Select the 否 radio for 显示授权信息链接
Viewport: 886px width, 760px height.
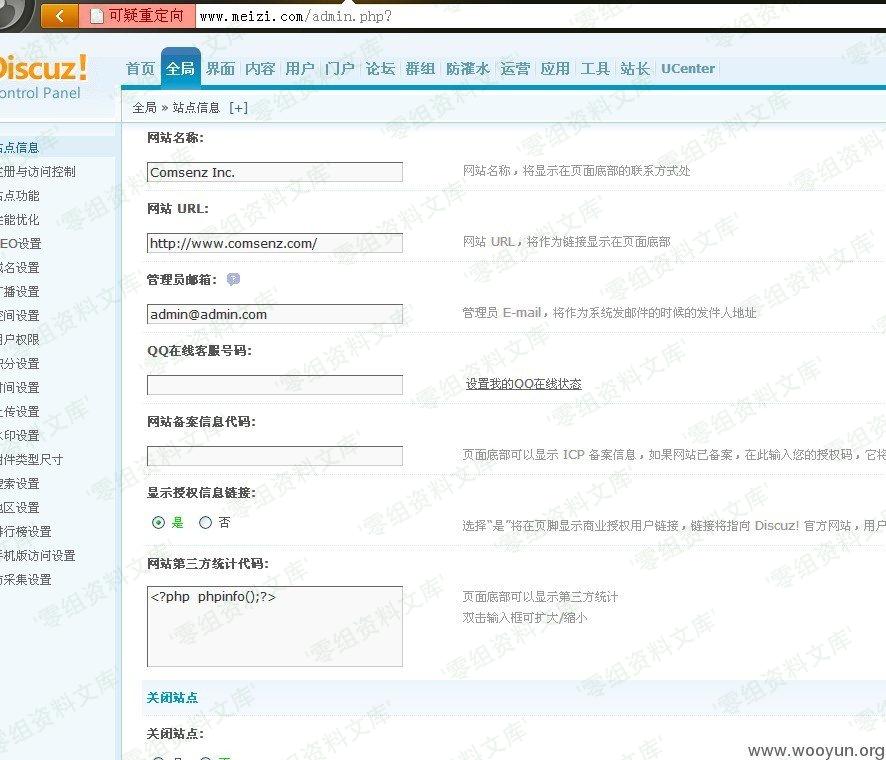206,522
